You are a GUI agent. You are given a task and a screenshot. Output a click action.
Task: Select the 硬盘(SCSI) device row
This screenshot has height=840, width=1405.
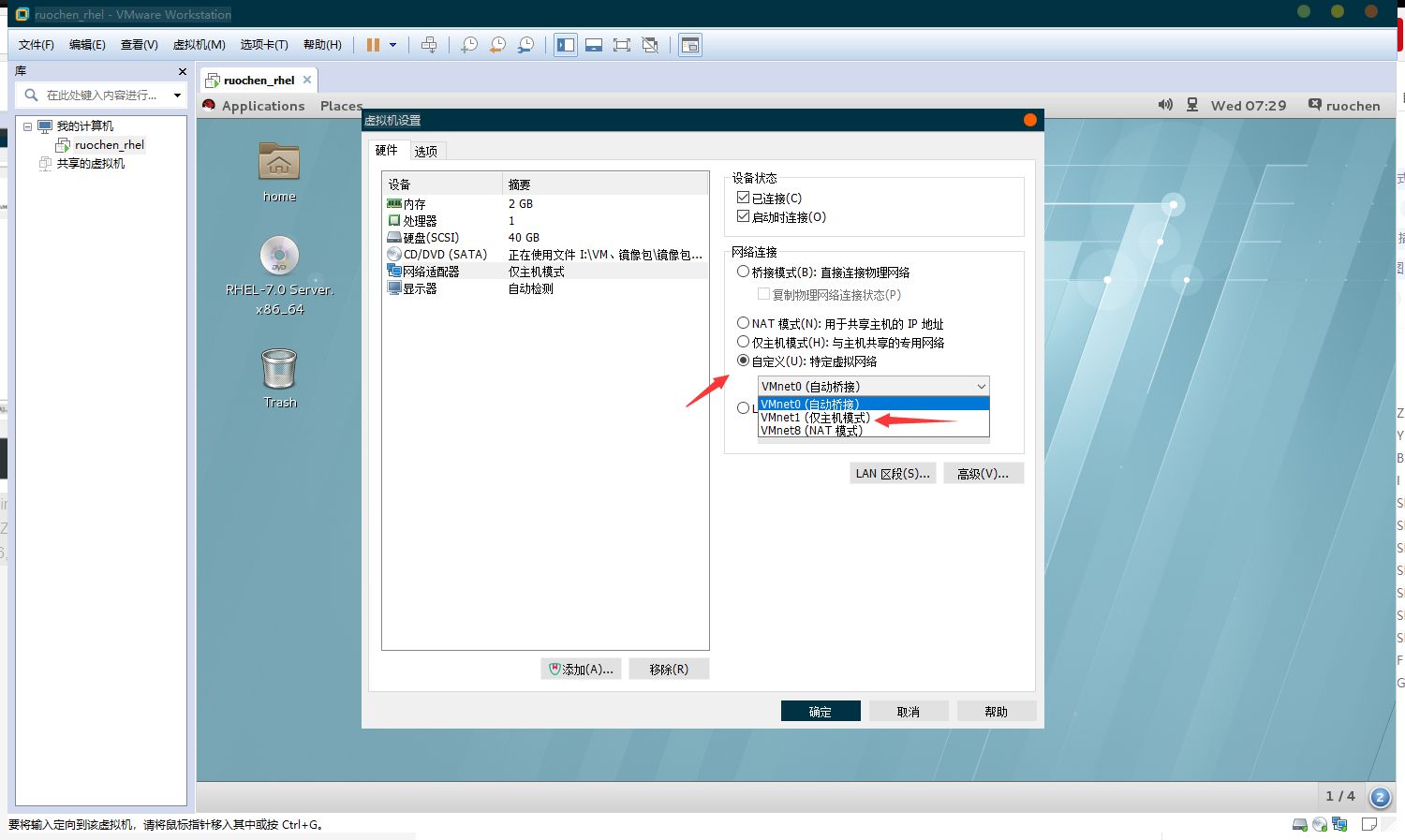pyautogui.click(x=545, y=238)
